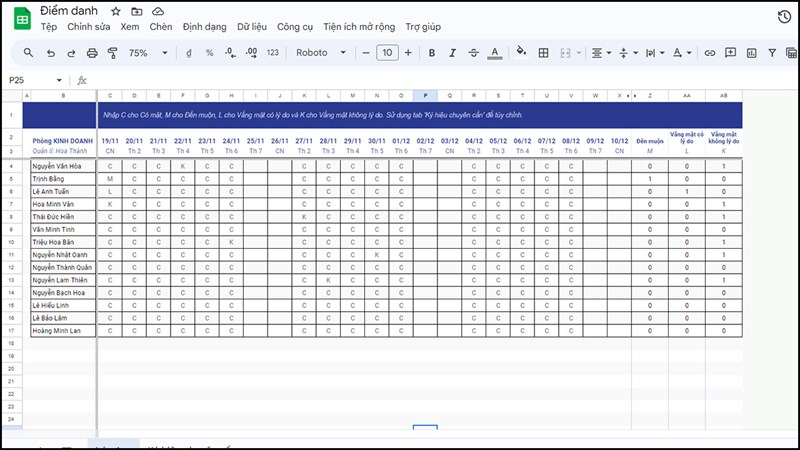Open the Tiện ích mở rộng menu

[360, 27]
